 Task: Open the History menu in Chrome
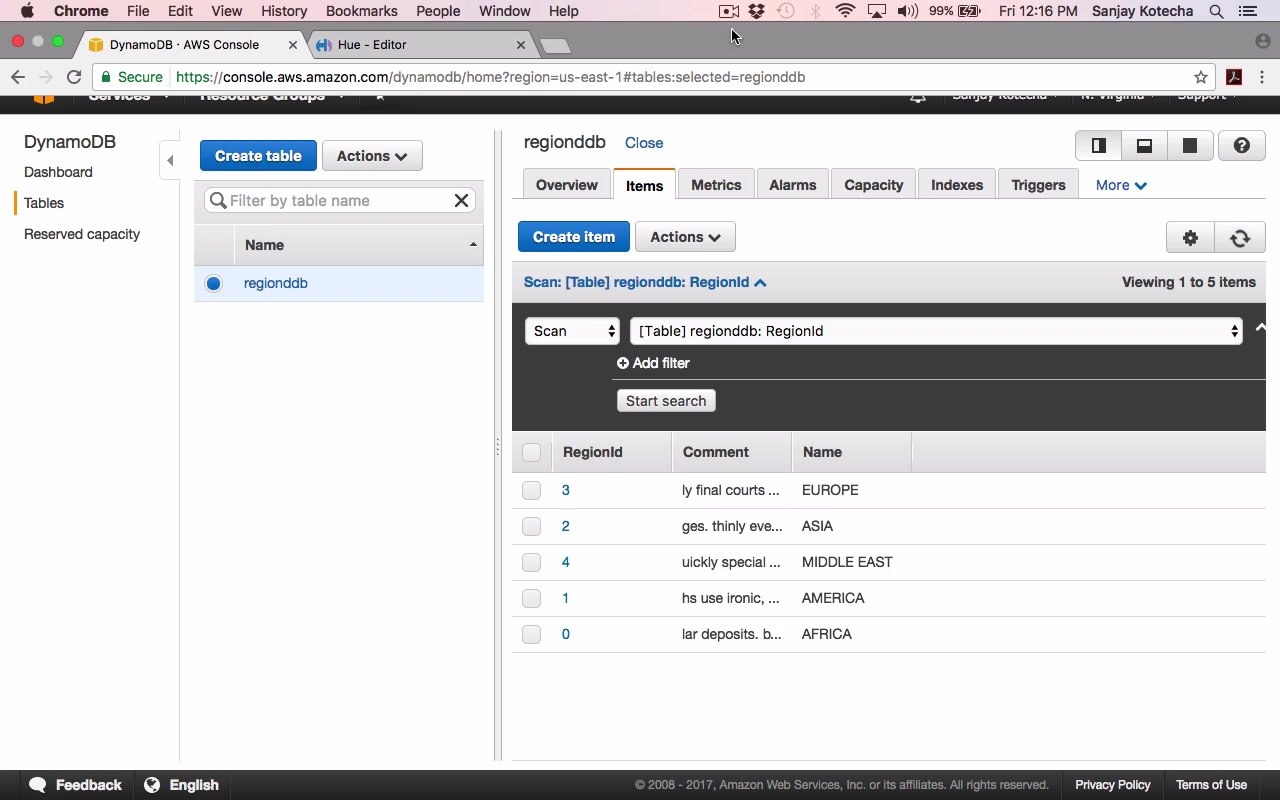[284, 11]
